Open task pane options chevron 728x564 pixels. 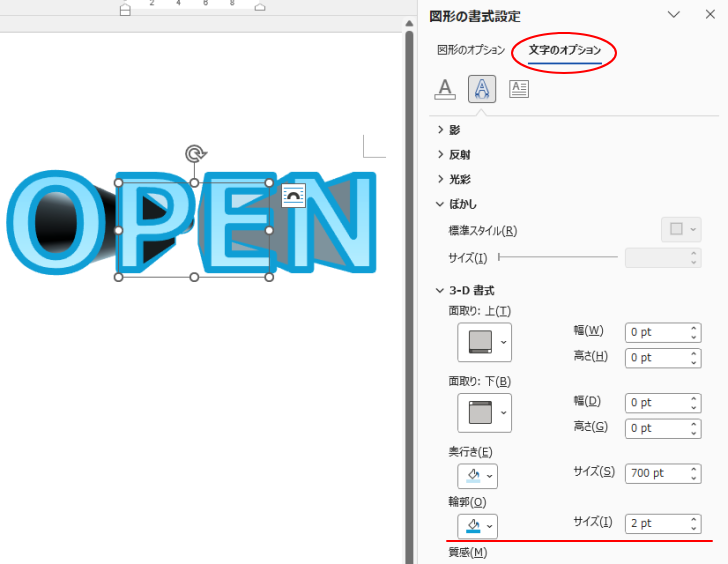tap(674, 14)
